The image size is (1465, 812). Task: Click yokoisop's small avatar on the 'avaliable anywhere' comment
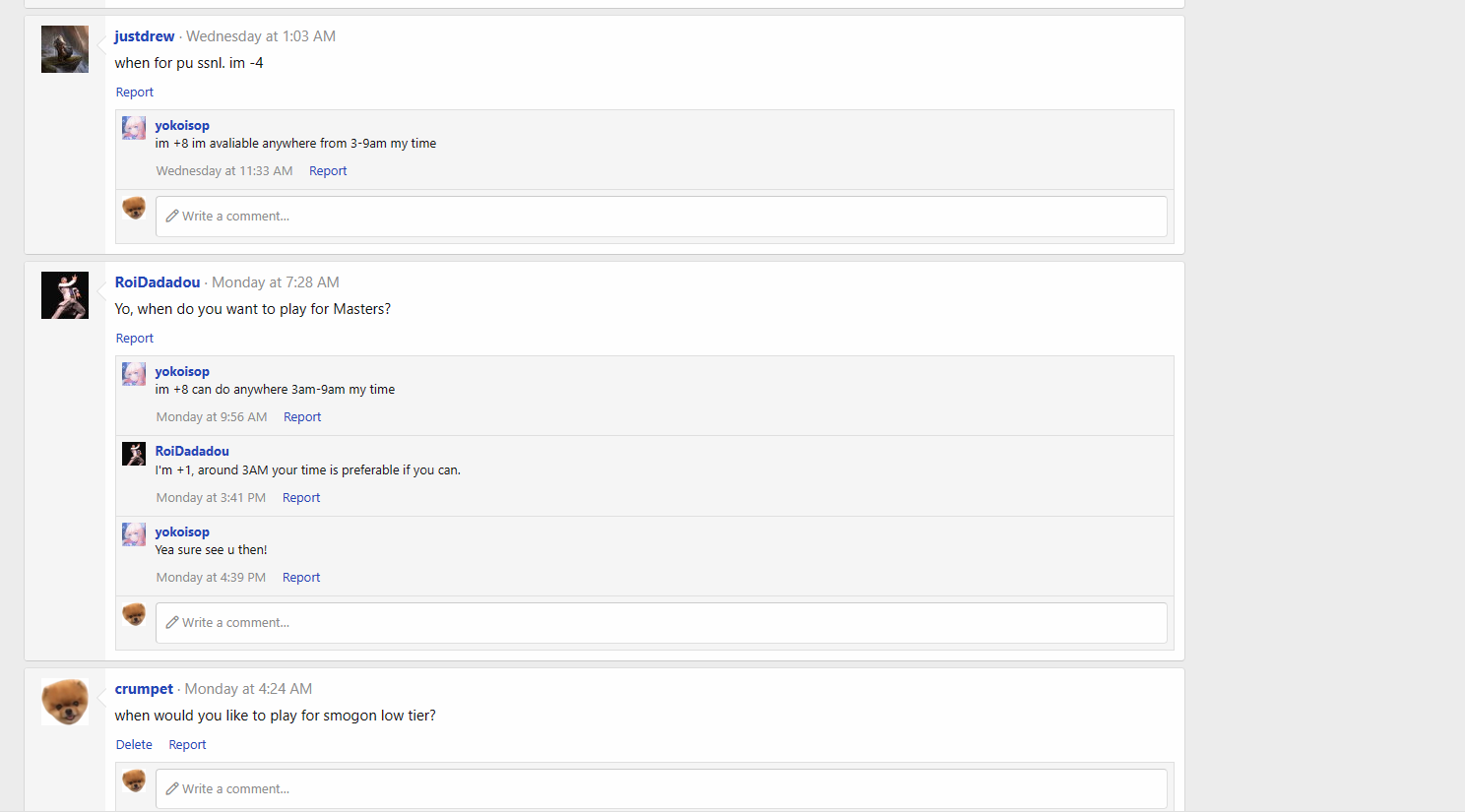(x=134, y=128)
